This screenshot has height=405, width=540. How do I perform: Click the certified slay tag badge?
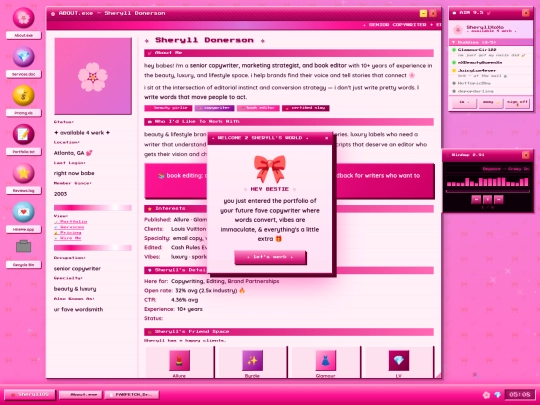click(x=306, y=108)
